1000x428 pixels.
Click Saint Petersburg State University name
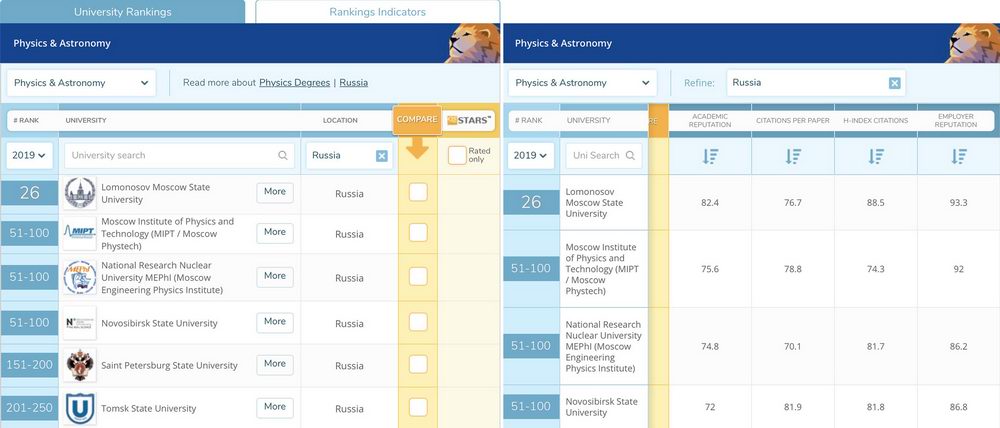pyautogui.click(x=169, y=365)
